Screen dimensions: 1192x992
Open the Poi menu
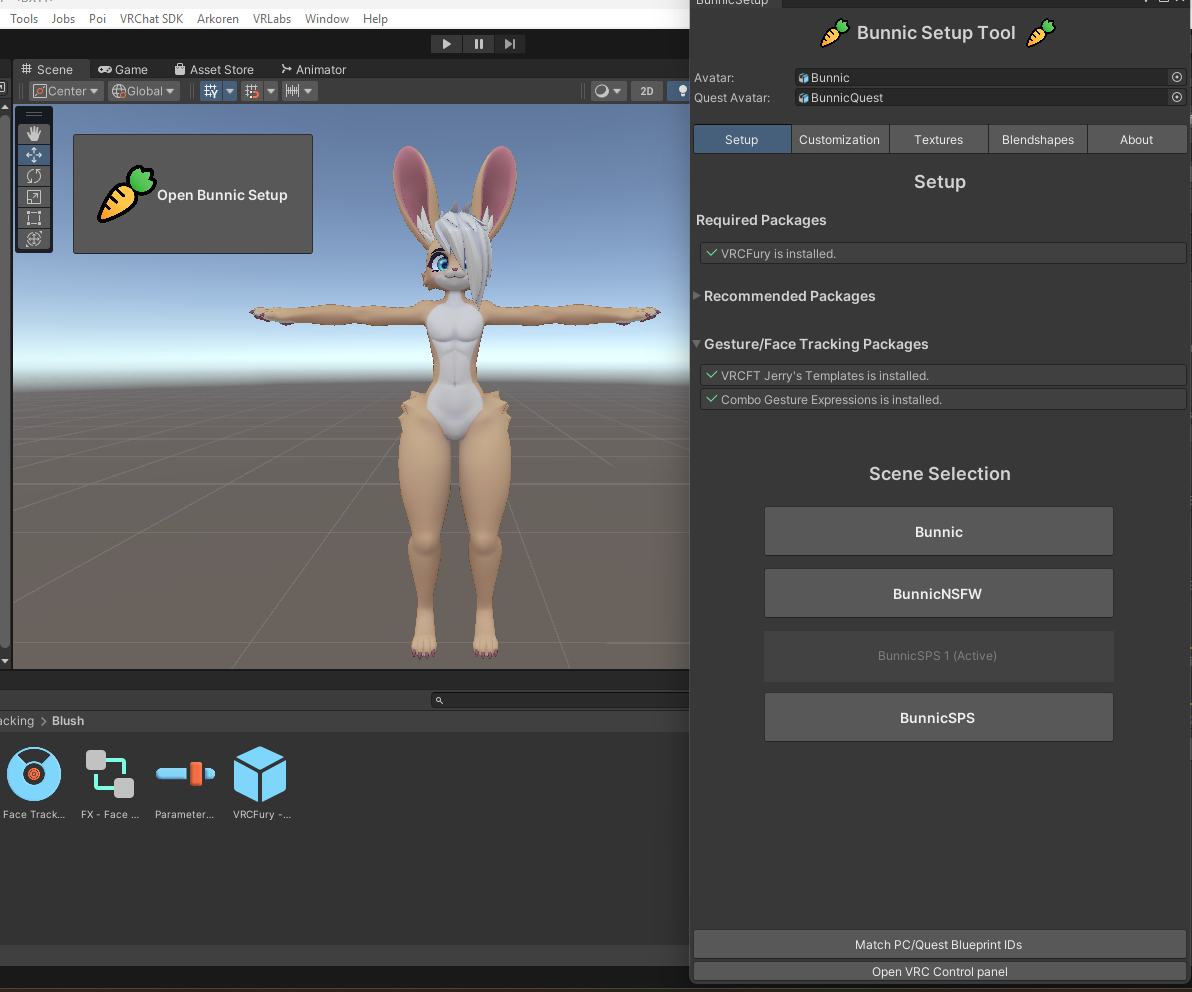click(97, 18)
